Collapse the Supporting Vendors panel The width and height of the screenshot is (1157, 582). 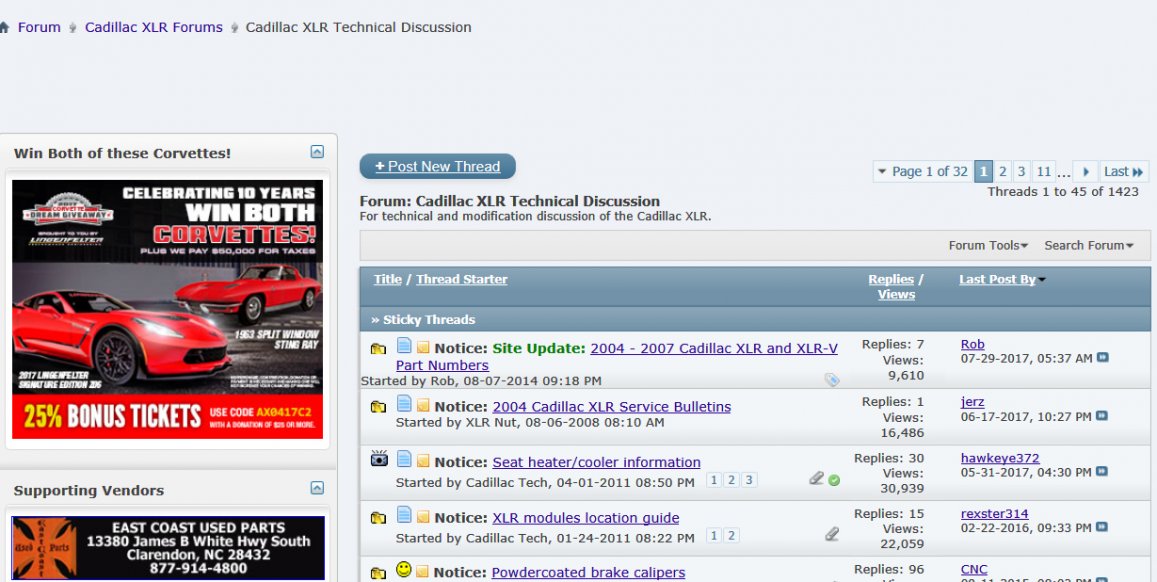pyautogui.click(x=317, y=488)
